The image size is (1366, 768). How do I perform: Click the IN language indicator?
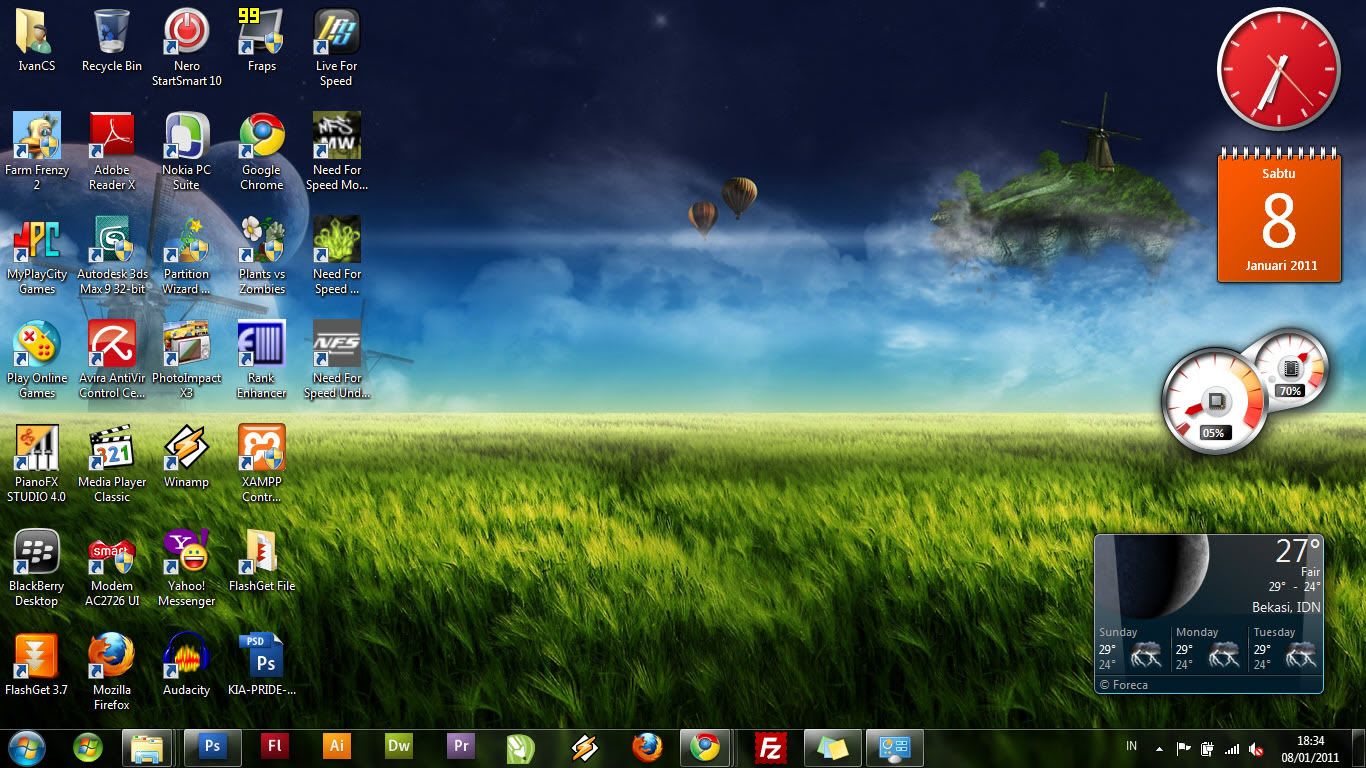pos(1131,746)
